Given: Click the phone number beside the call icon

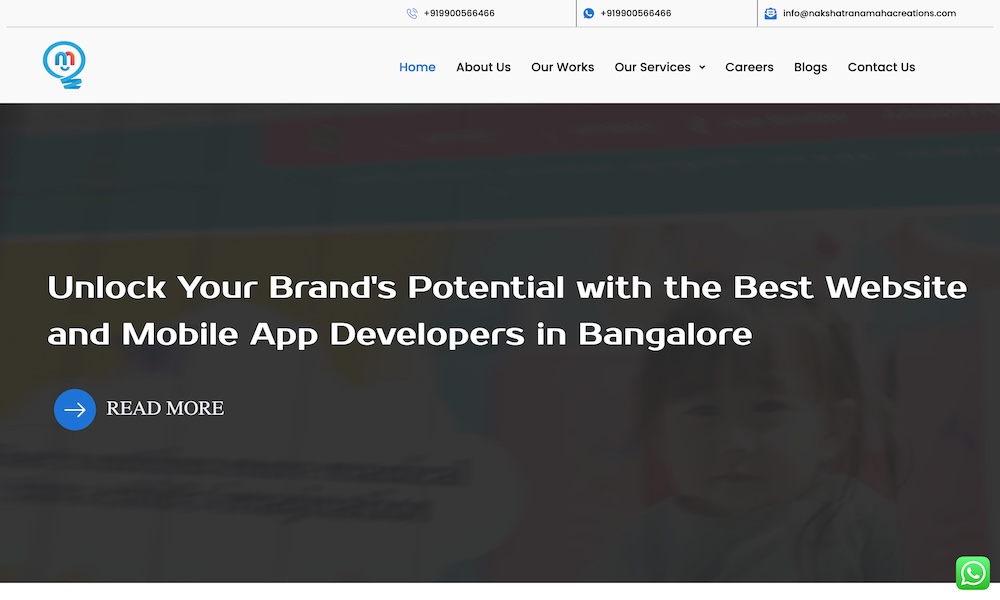Looking at the screenshot, I should [x=459, y=14].
